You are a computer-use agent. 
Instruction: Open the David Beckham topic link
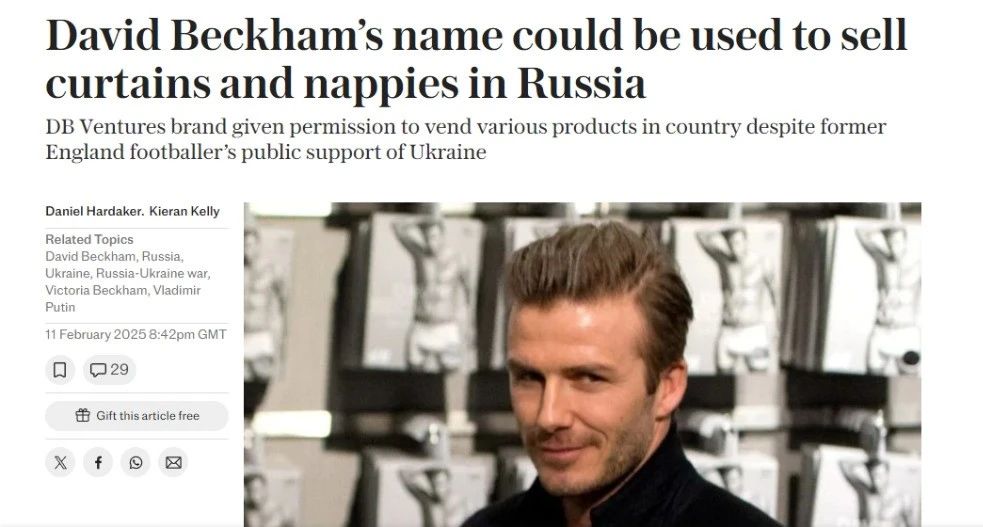[90, 256]
